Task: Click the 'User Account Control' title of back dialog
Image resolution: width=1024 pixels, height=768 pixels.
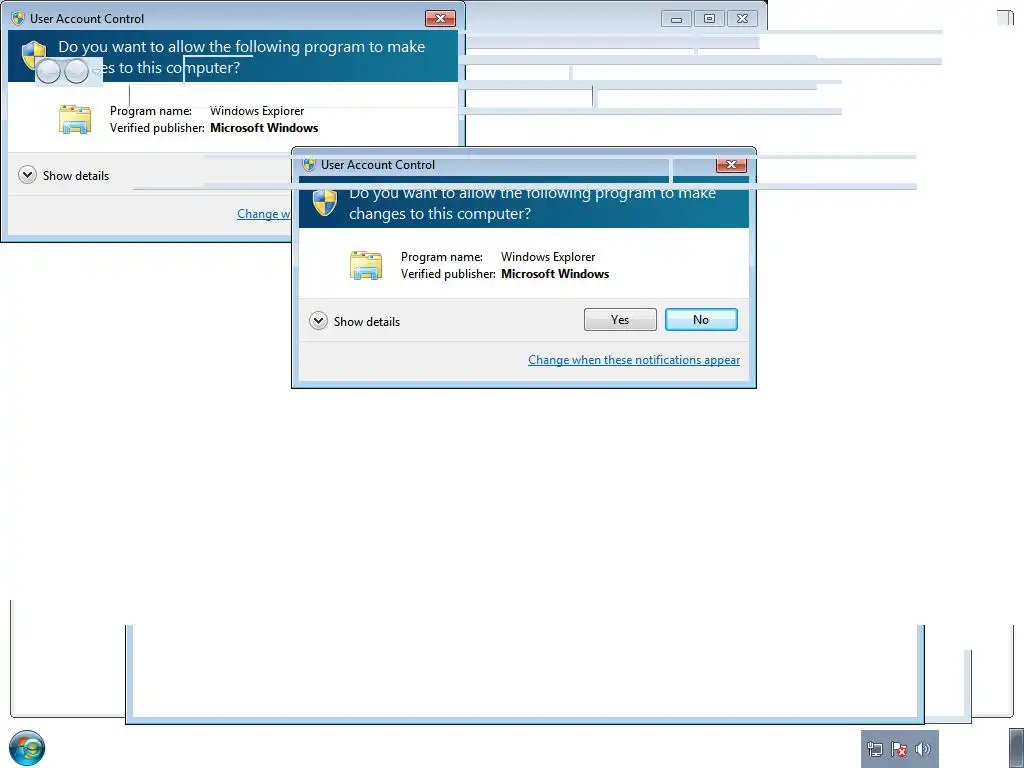Action: click(87, 18)
